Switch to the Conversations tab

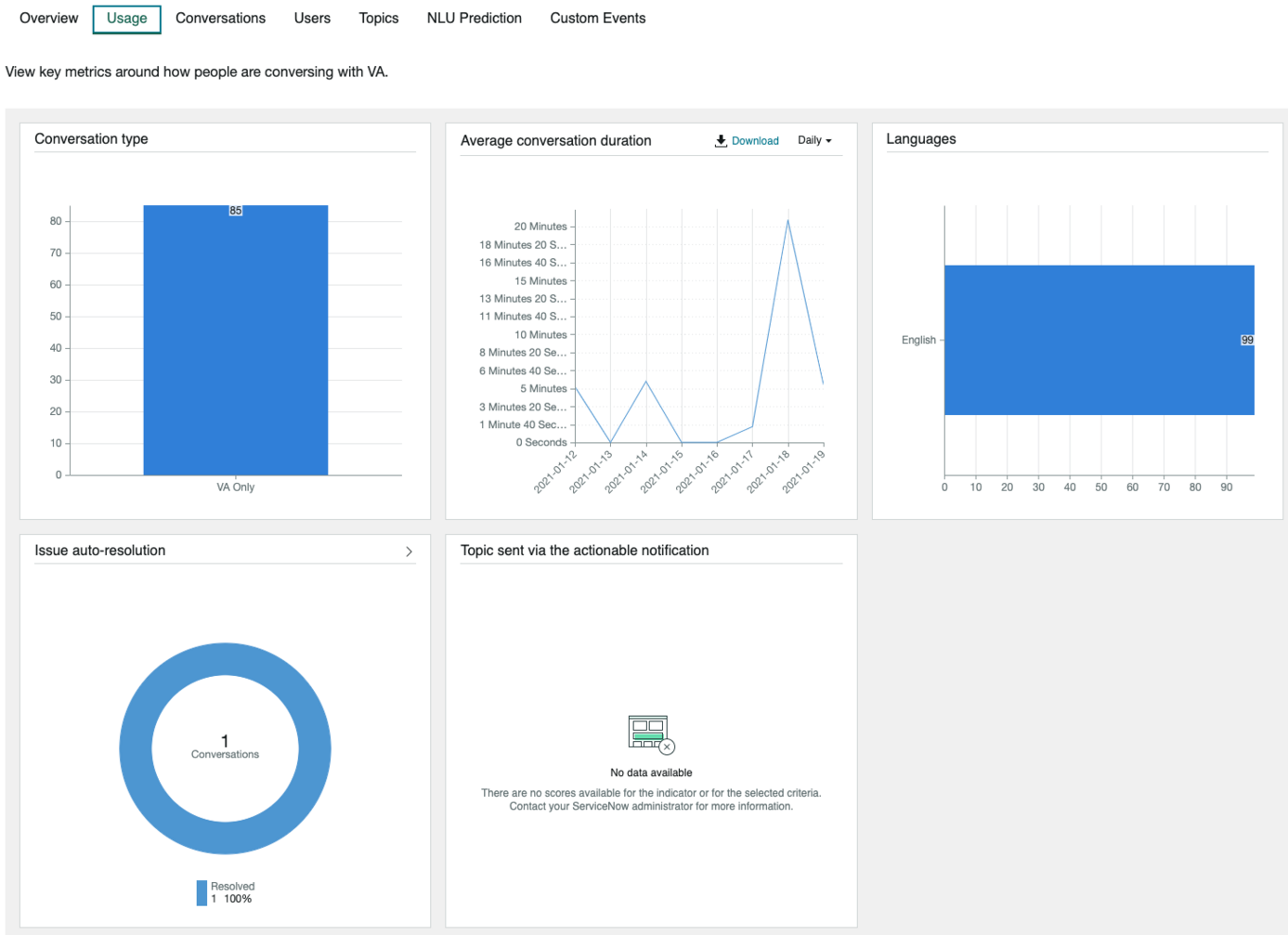click(220, 19)
